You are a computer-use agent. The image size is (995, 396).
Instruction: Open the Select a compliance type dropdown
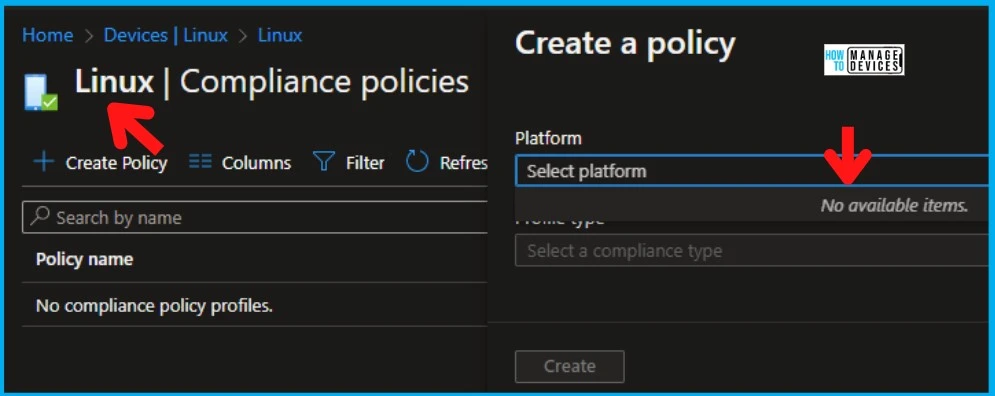(x=753, y=251)
